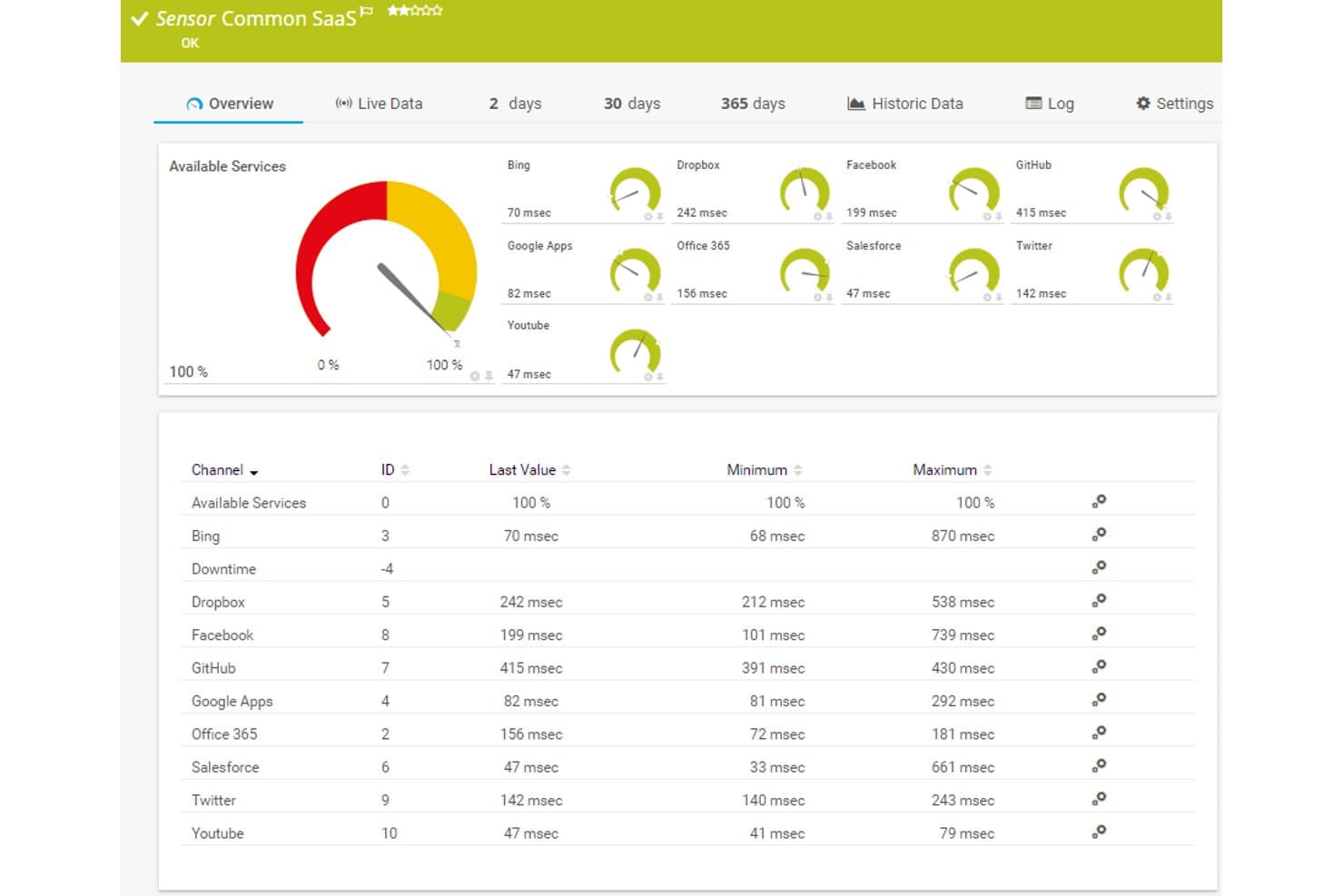Open the 30 days tab
The image size is (1344, 896).
(x=632, y=103)
